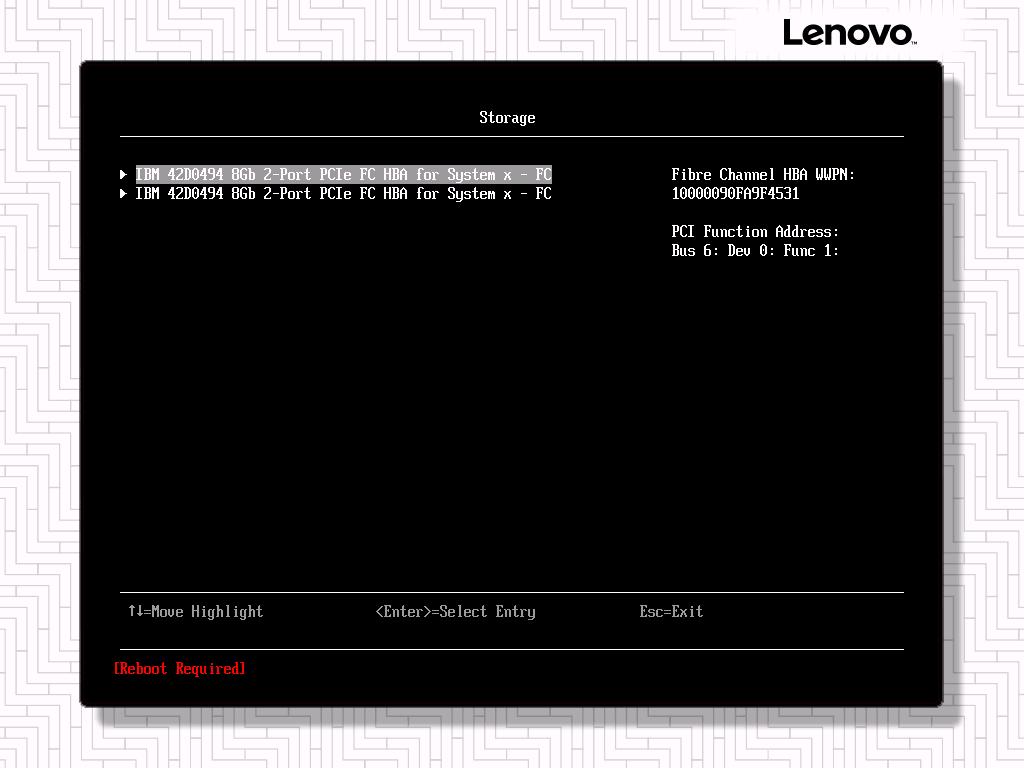Viewport: 1024px width, 768px height.
Task: Click the Bus 6: Dev 0: Func 1 text
Action: [755, 251]
